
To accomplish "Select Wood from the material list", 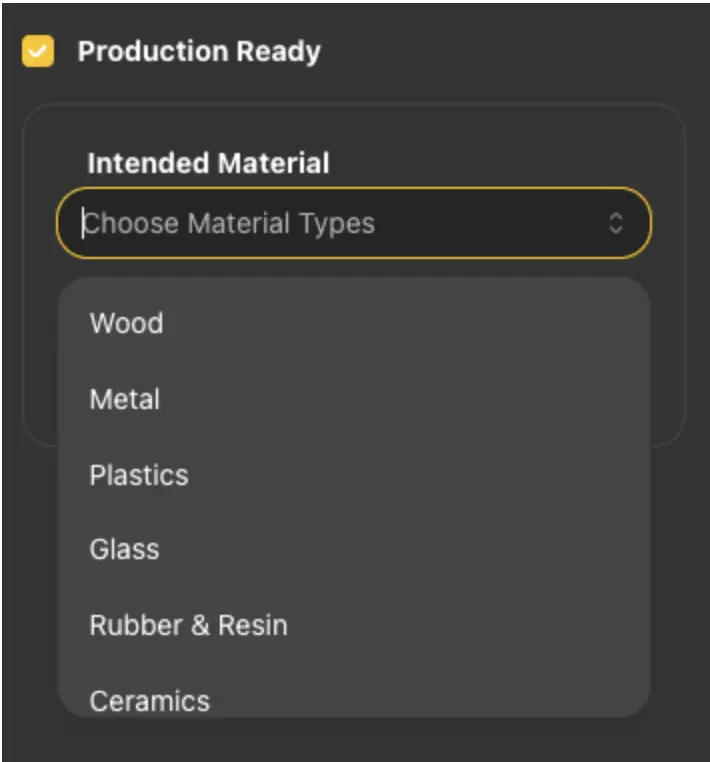I will (126, 323).
